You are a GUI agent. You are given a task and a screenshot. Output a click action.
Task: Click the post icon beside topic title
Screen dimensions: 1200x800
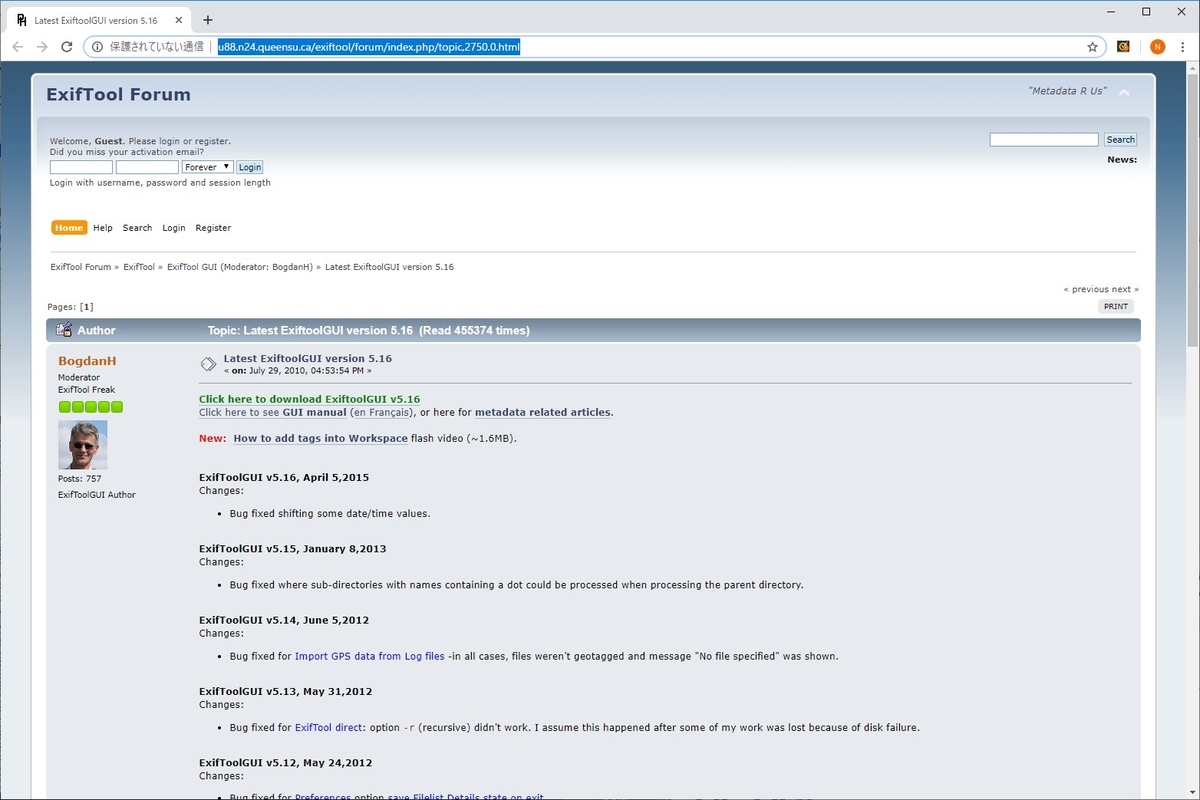(x=208, y=364)
